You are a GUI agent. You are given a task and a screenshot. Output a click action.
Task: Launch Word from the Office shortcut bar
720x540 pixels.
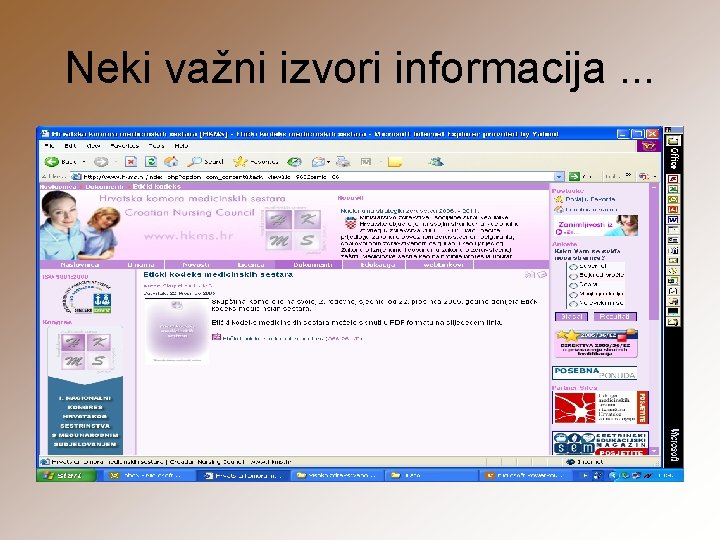(673, 219)
